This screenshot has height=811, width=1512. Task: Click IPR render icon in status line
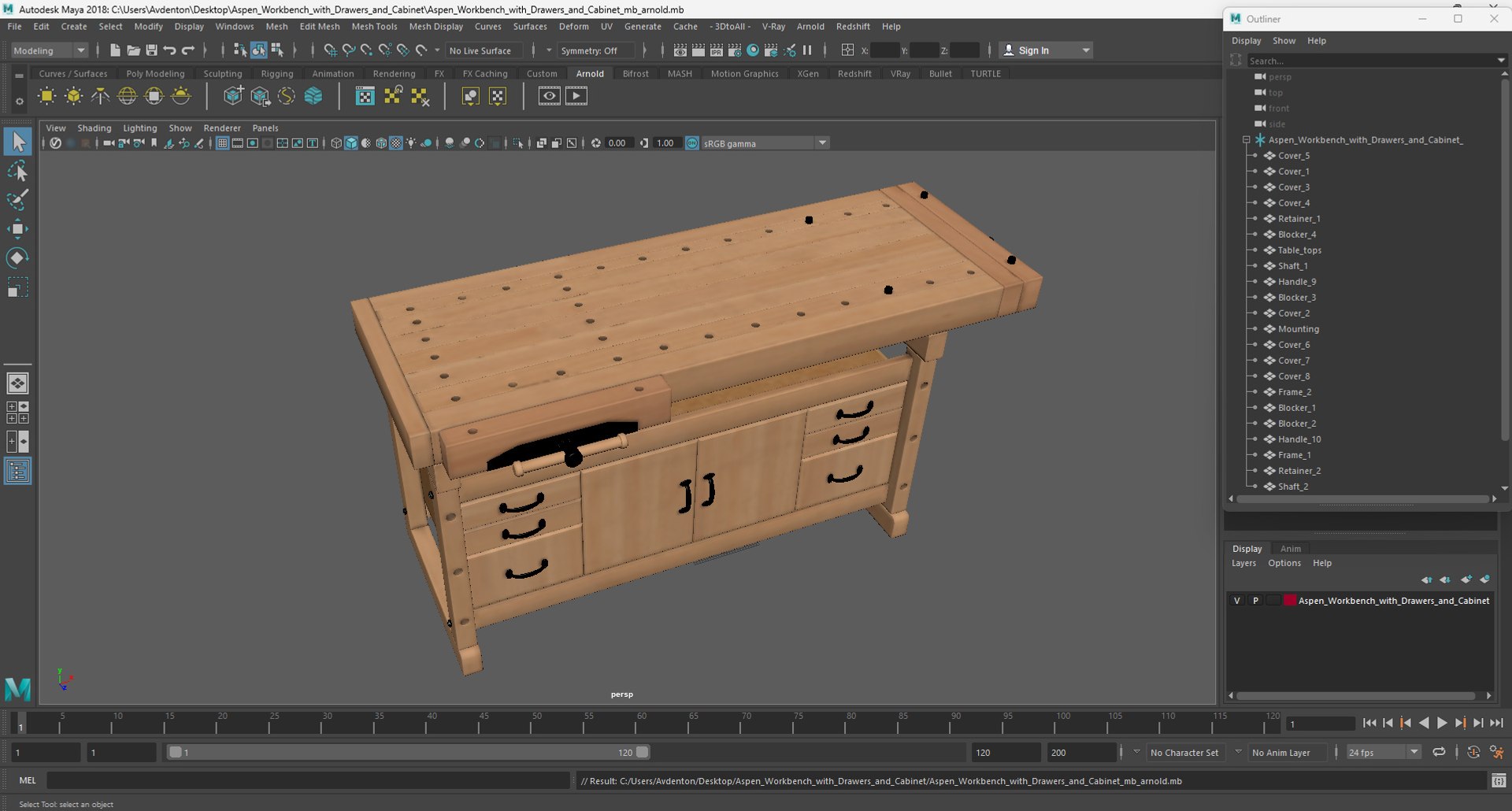[717, 50]
